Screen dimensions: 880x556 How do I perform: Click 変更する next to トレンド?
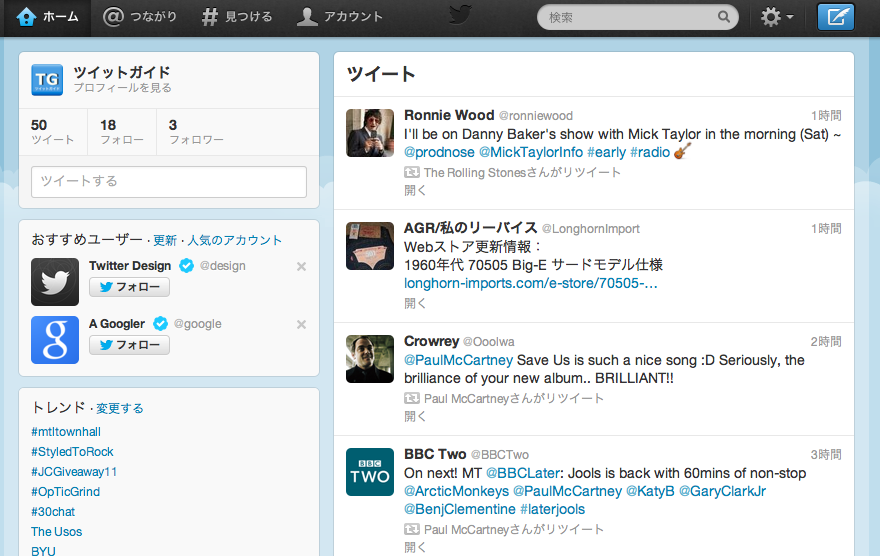click(120, 408)
